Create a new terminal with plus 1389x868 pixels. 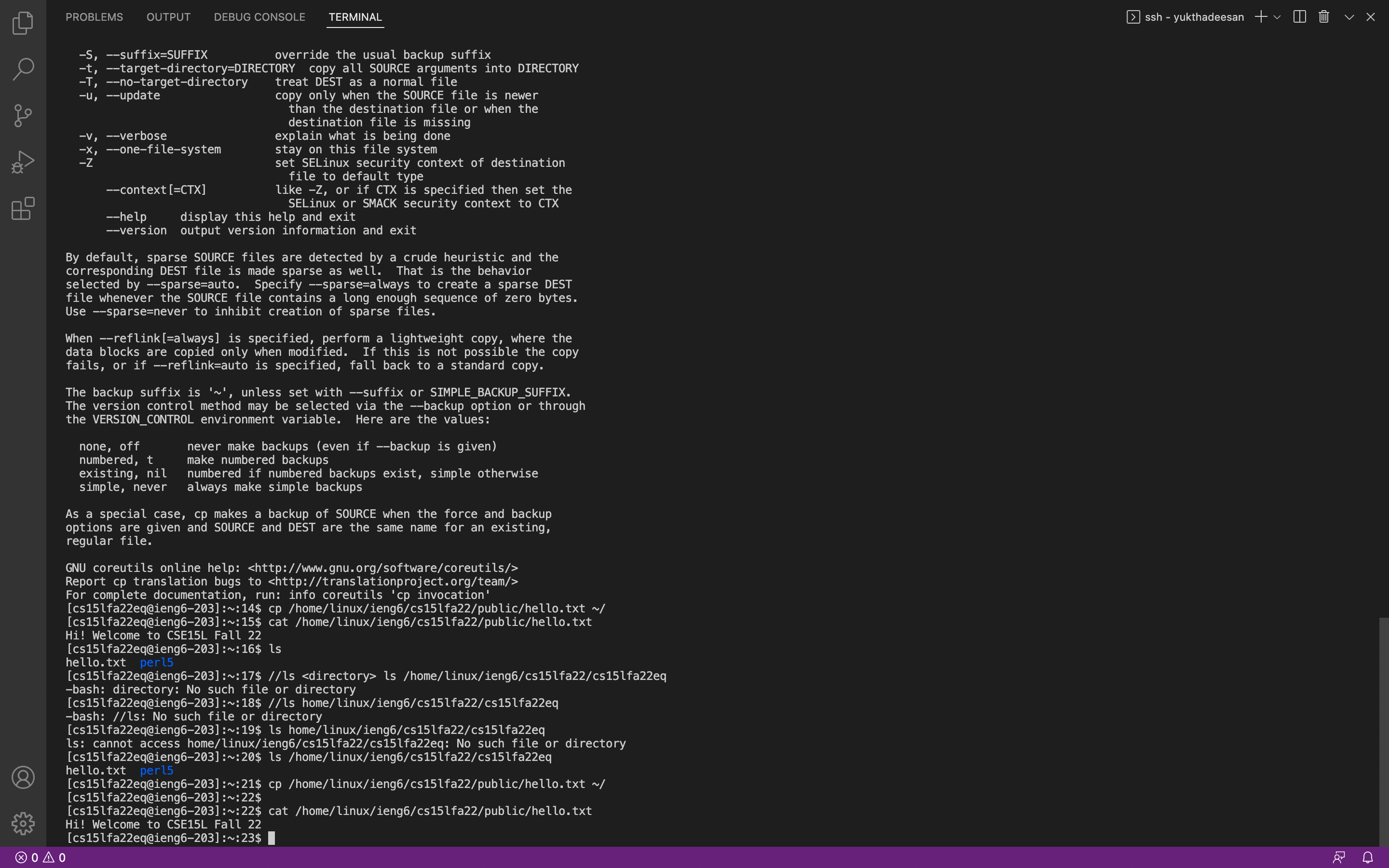pyautogui.click(x=1261, y=17)
